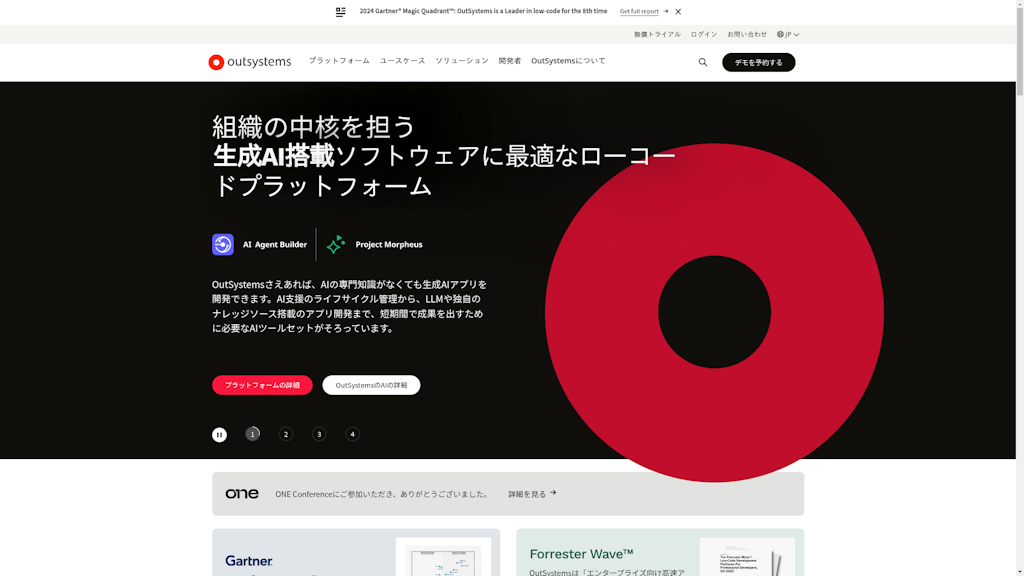This screenshot has height=576, width=1024.
Task: Close the Gartner announcement banner
Action: (x=678, y=12)
